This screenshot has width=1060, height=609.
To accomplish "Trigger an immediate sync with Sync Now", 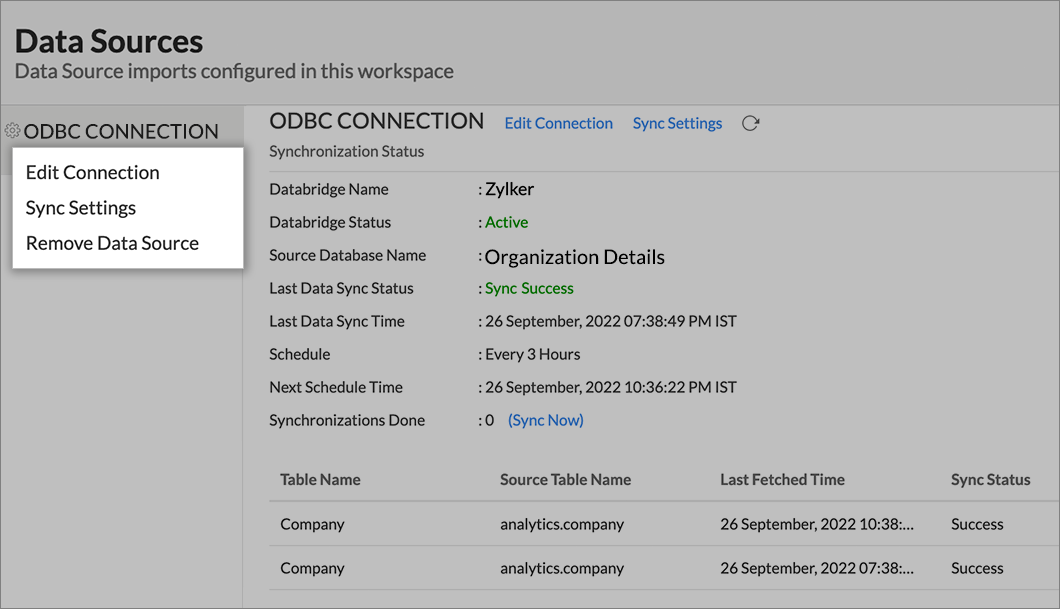I will (545, 420).
